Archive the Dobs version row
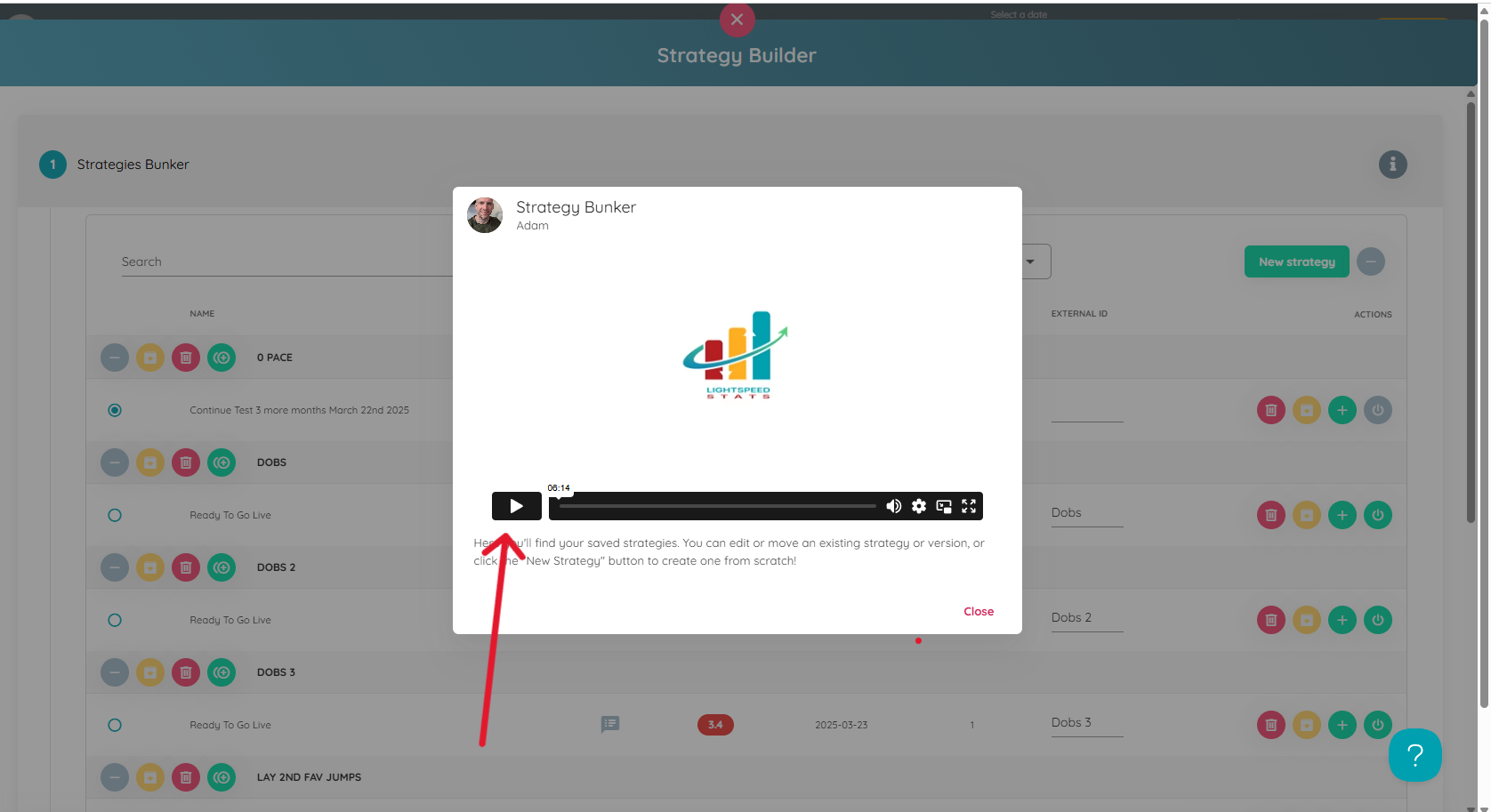The image size is (1491, 812). point(1306,515)
